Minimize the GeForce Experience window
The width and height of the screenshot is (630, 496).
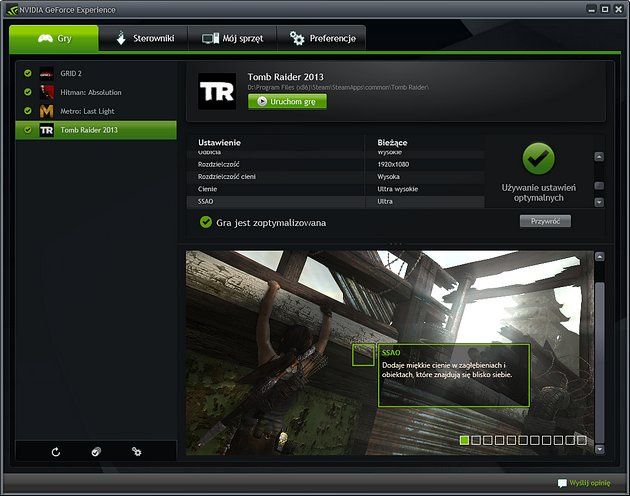pos(591,9)
